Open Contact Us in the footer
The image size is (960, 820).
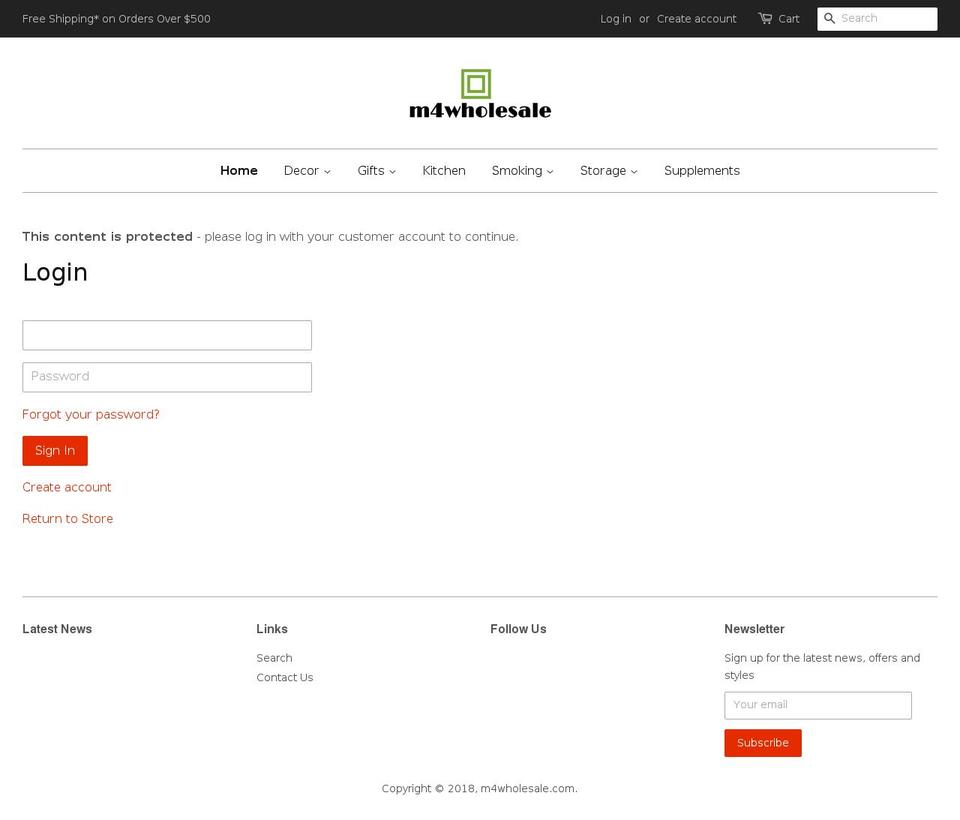click(x=284, y=677)
